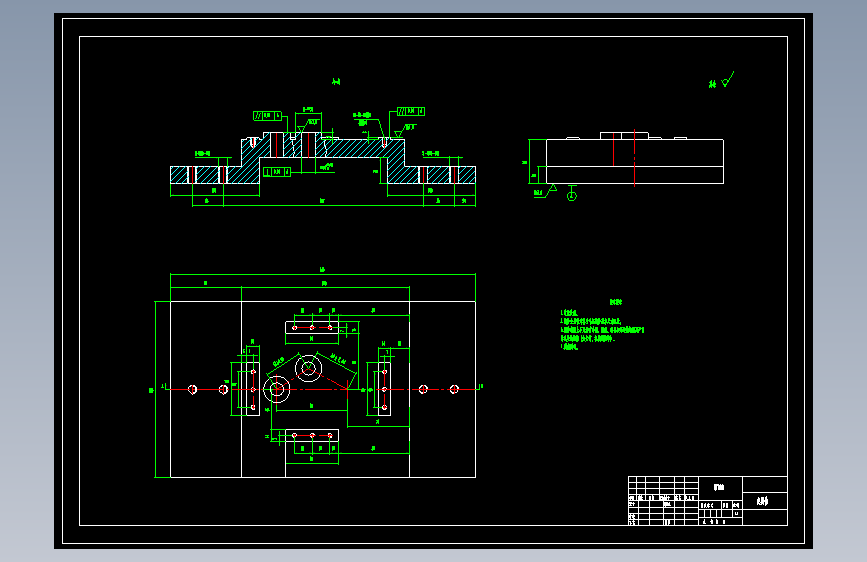Click the large concentric circle in plan view
Viewport: 867px width, 562px height.
coord(276,389)
